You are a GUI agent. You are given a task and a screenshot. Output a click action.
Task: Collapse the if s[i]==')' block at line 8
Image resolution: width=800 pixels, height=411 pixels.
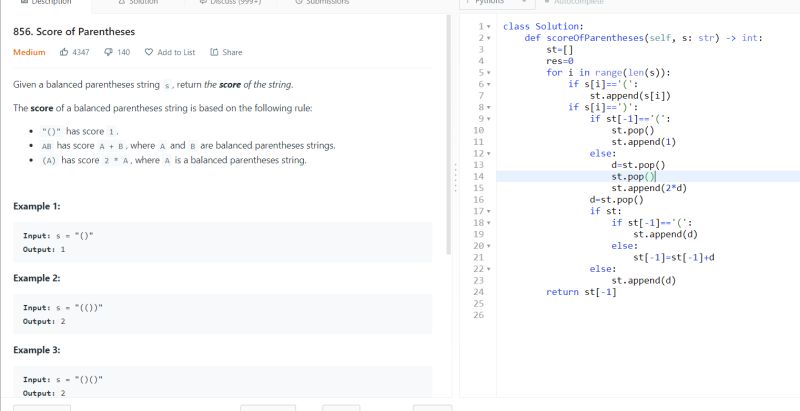click(x=489, y=108)
